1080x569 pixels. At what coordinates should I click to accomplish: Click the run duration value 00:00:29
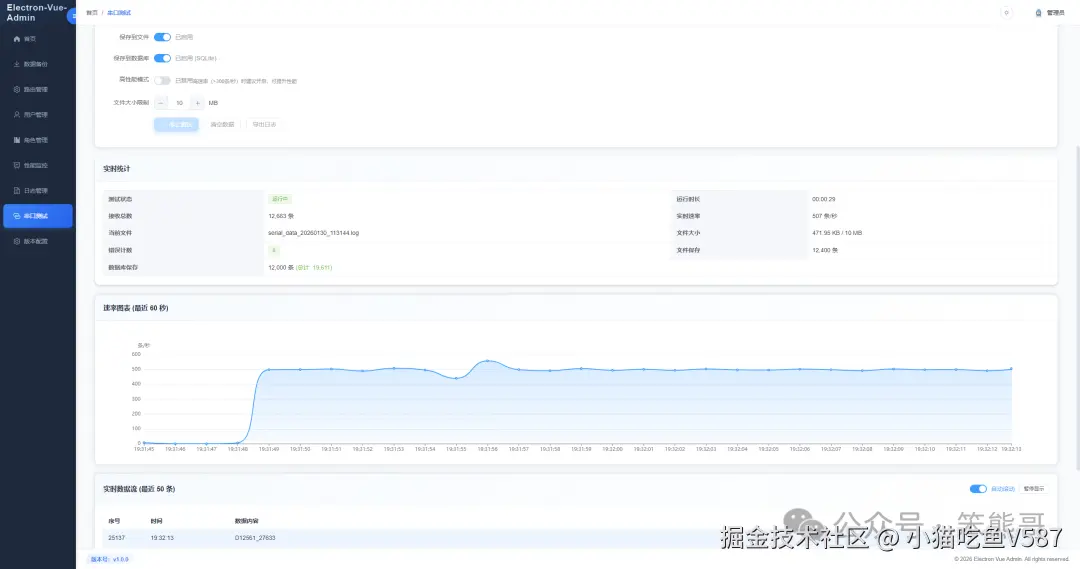pos(823,199)
